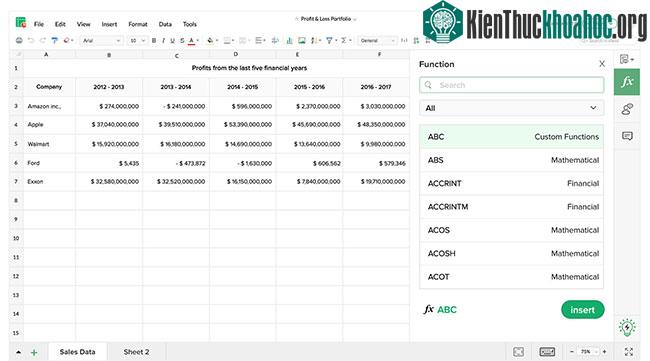The width and height of the screenshot is (650, 361).
Task: Select the ACOS function row
Action: tap(512, 230)
